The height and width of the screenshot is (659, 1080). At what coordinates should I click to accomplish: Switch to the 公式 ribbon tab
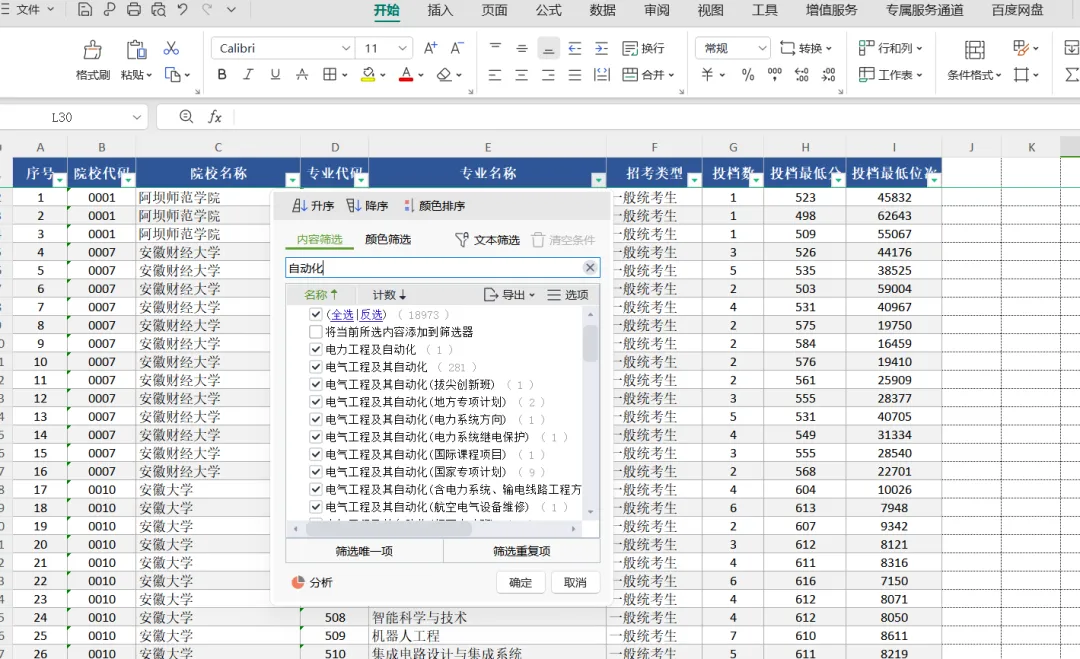point(548,10)
